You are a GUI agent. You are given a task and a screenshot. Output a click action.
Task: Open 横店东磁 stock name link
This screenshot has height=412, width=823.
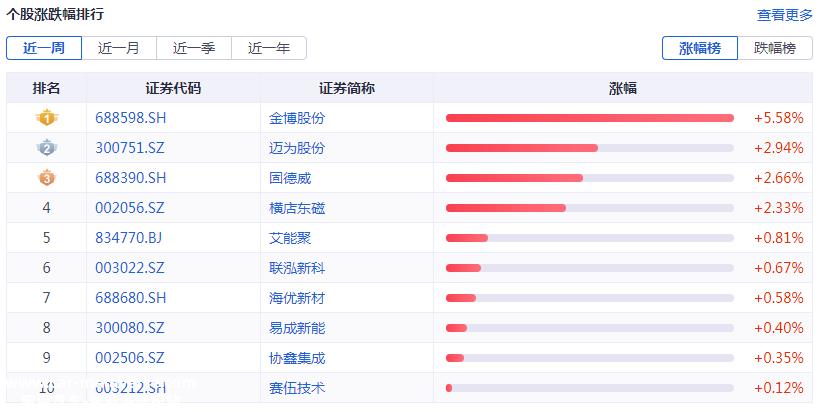click(x=297, y=208)
